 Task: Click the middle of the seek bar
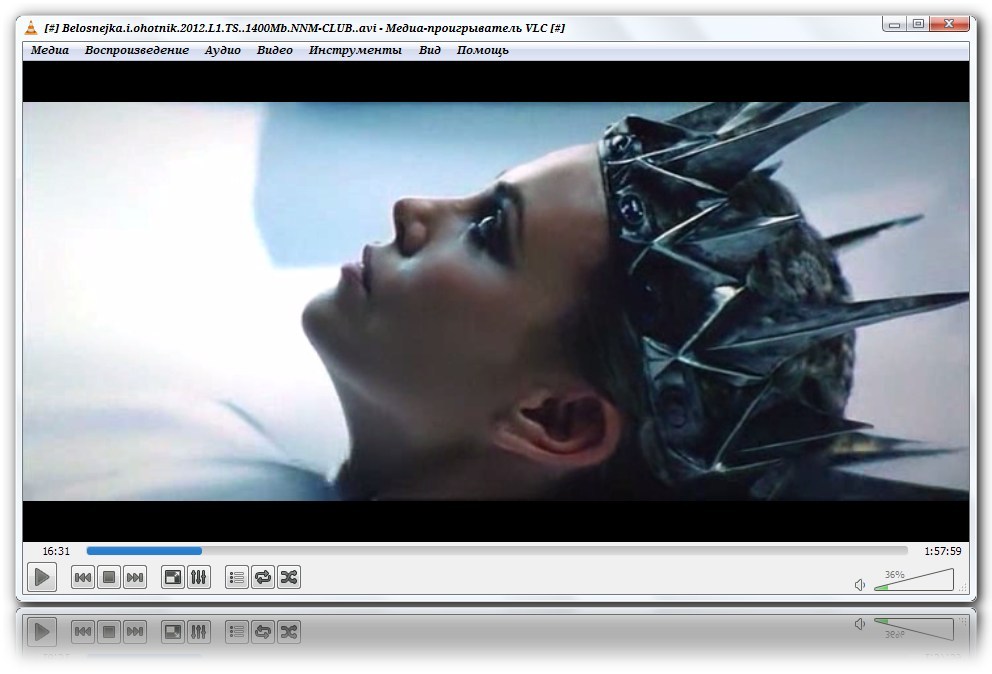pos(497,550)
